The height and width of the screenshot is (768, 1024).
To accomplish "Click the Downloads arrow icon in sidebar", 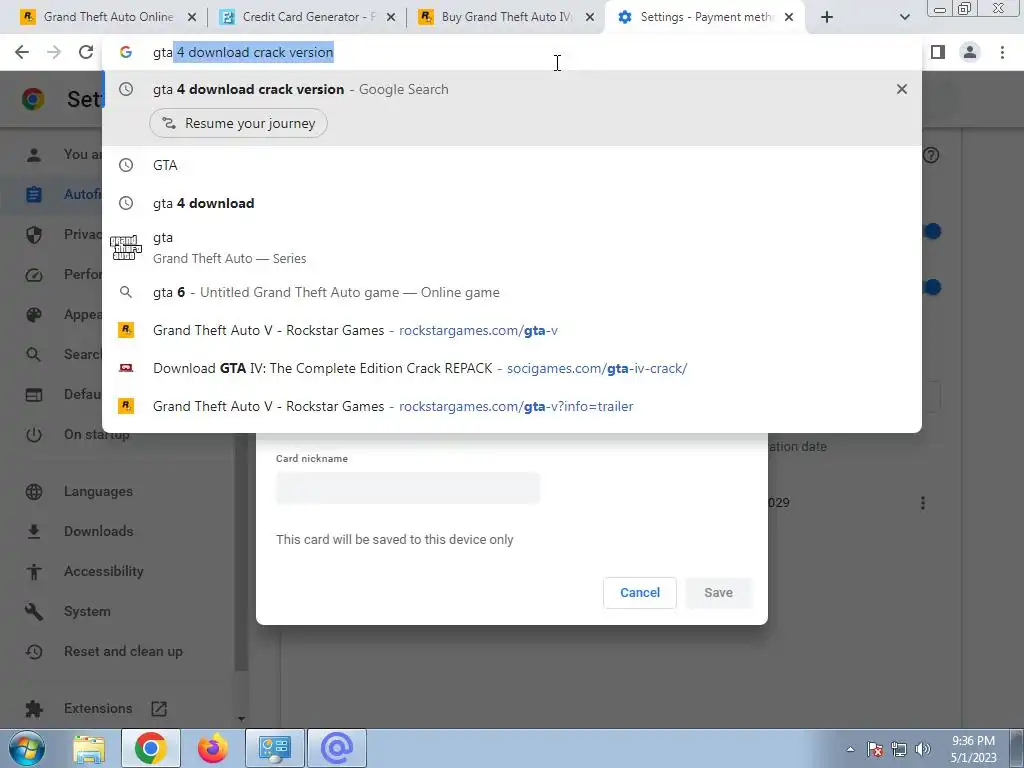I will click(33, 532).
